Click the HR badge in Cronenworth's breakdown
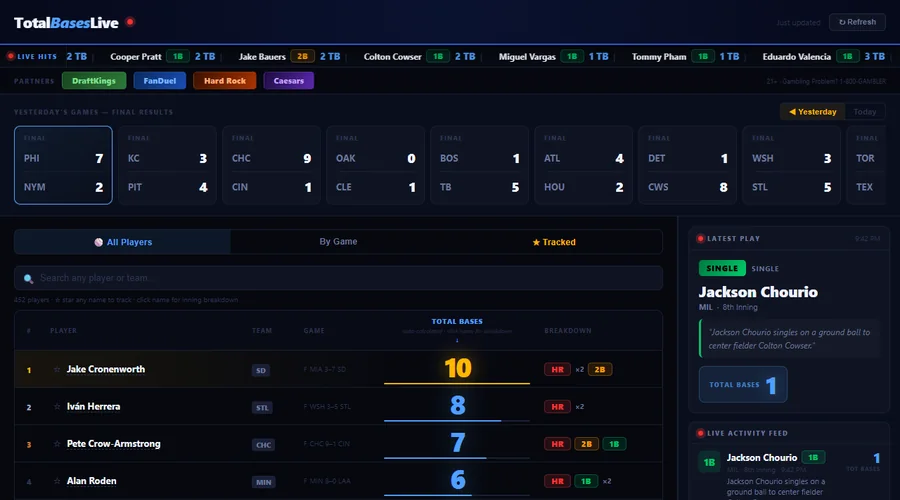 557,370
